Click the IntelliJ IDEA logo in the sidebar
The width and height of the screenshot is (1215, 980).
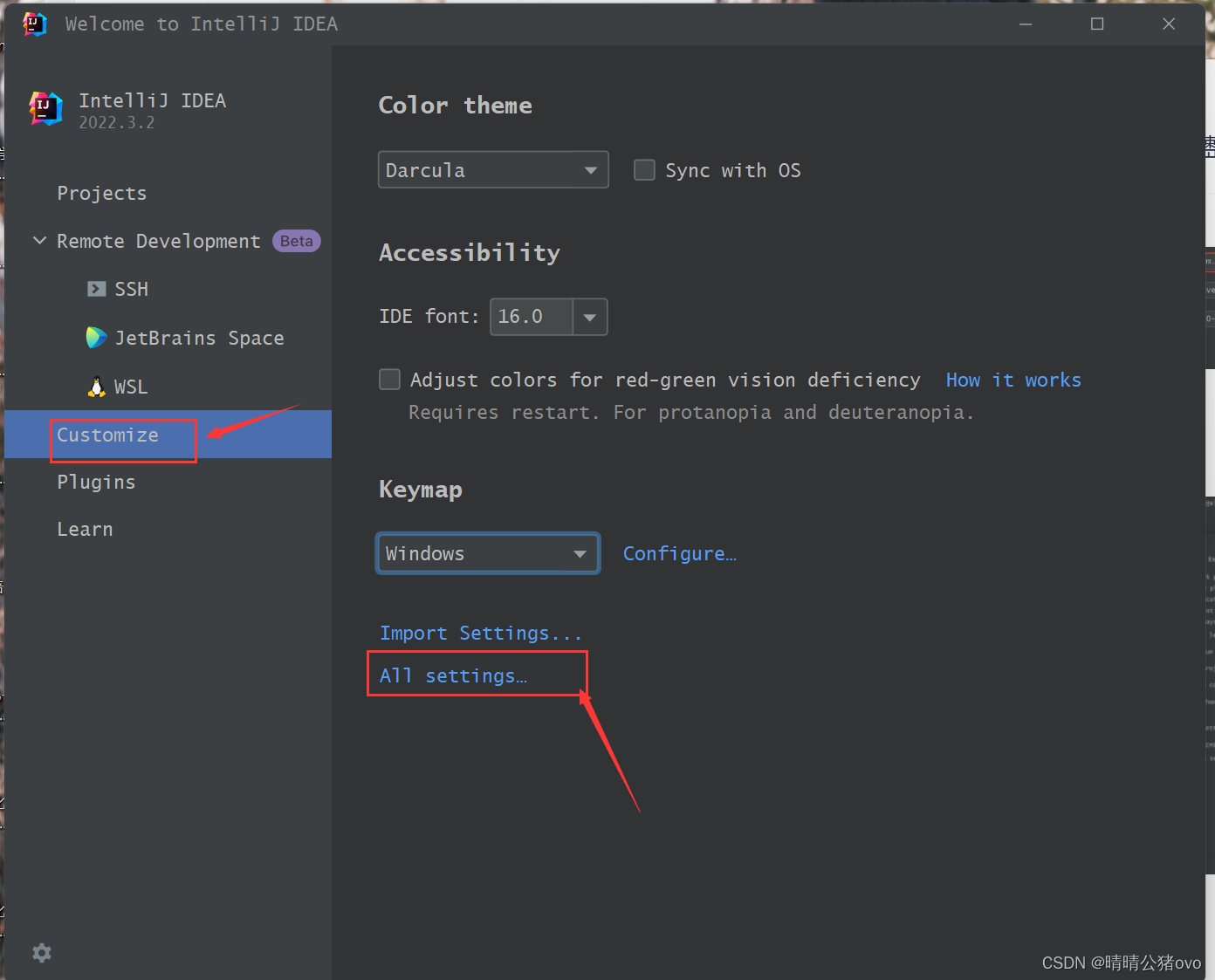coord(45,109)
